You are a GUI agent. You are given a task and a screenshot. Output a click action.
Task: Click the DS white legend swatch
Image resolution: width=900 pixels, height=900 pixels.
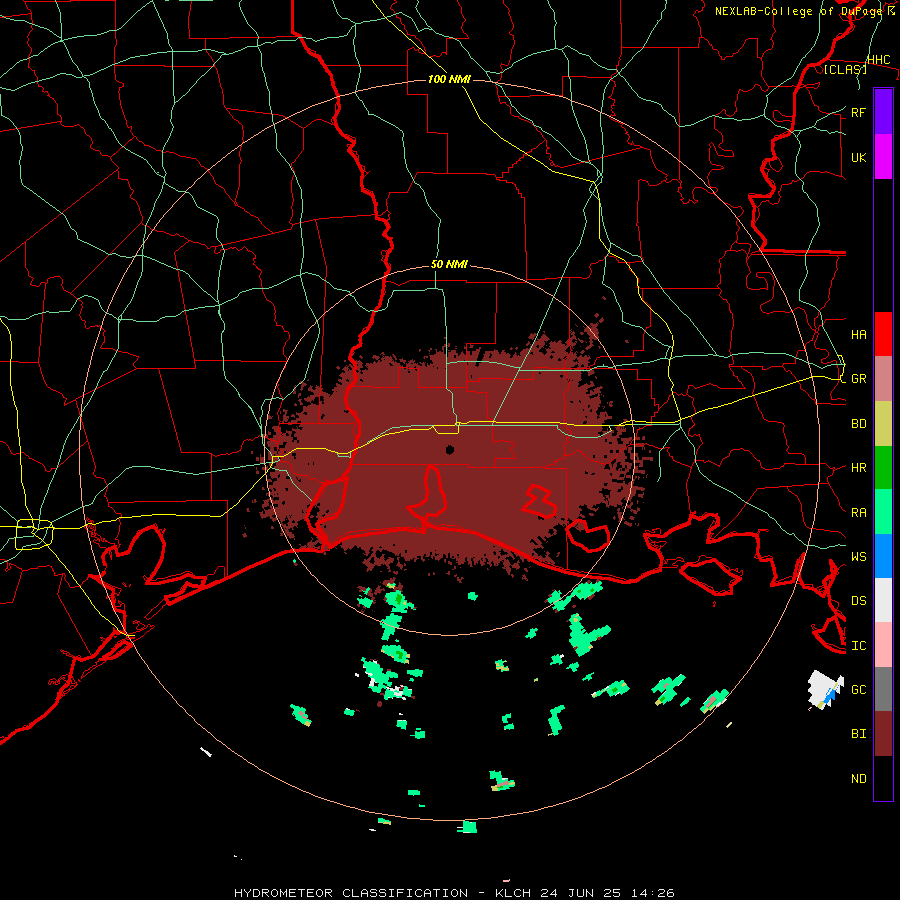pyautogui.click(x=883, y=600)
